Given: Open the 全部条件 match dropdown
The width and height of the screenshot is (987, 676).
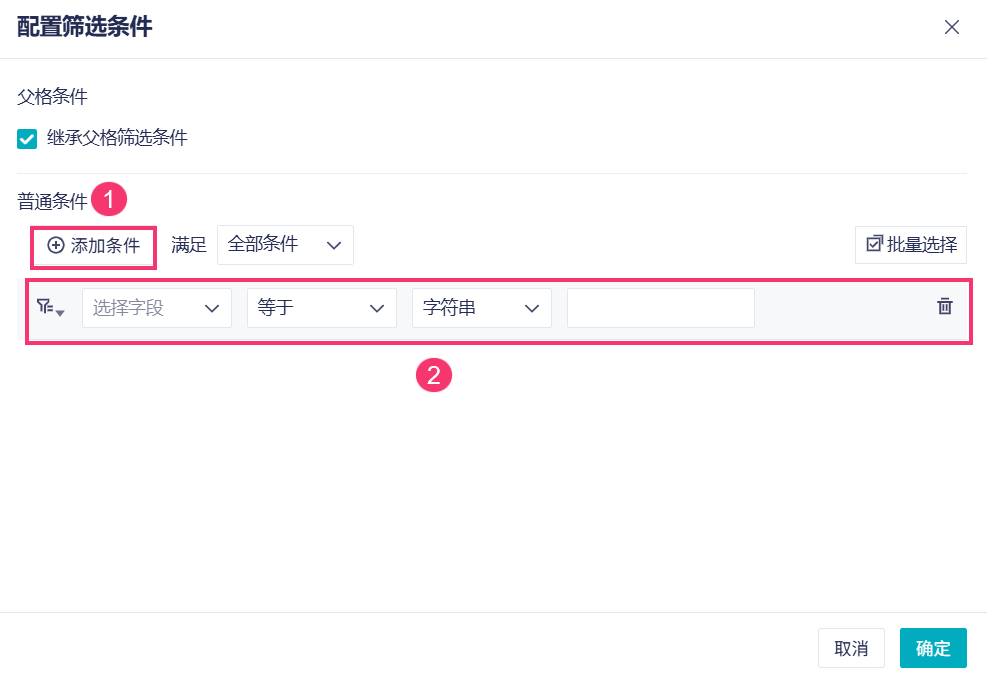Looking at the screenshot, I should 284,245.
